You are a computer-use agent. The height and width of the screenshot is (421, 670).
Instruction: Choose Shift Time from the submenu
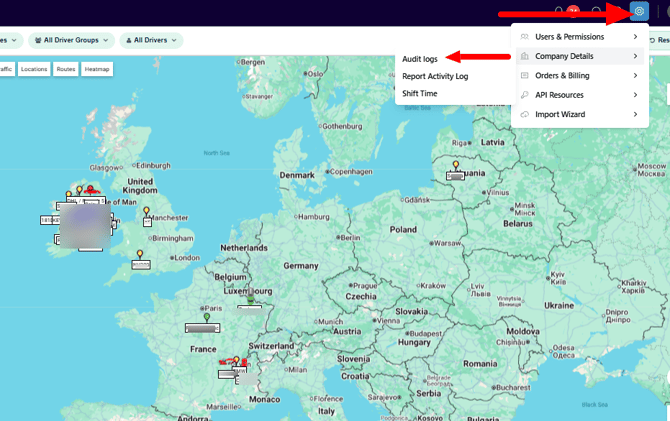tap(420, 93)
